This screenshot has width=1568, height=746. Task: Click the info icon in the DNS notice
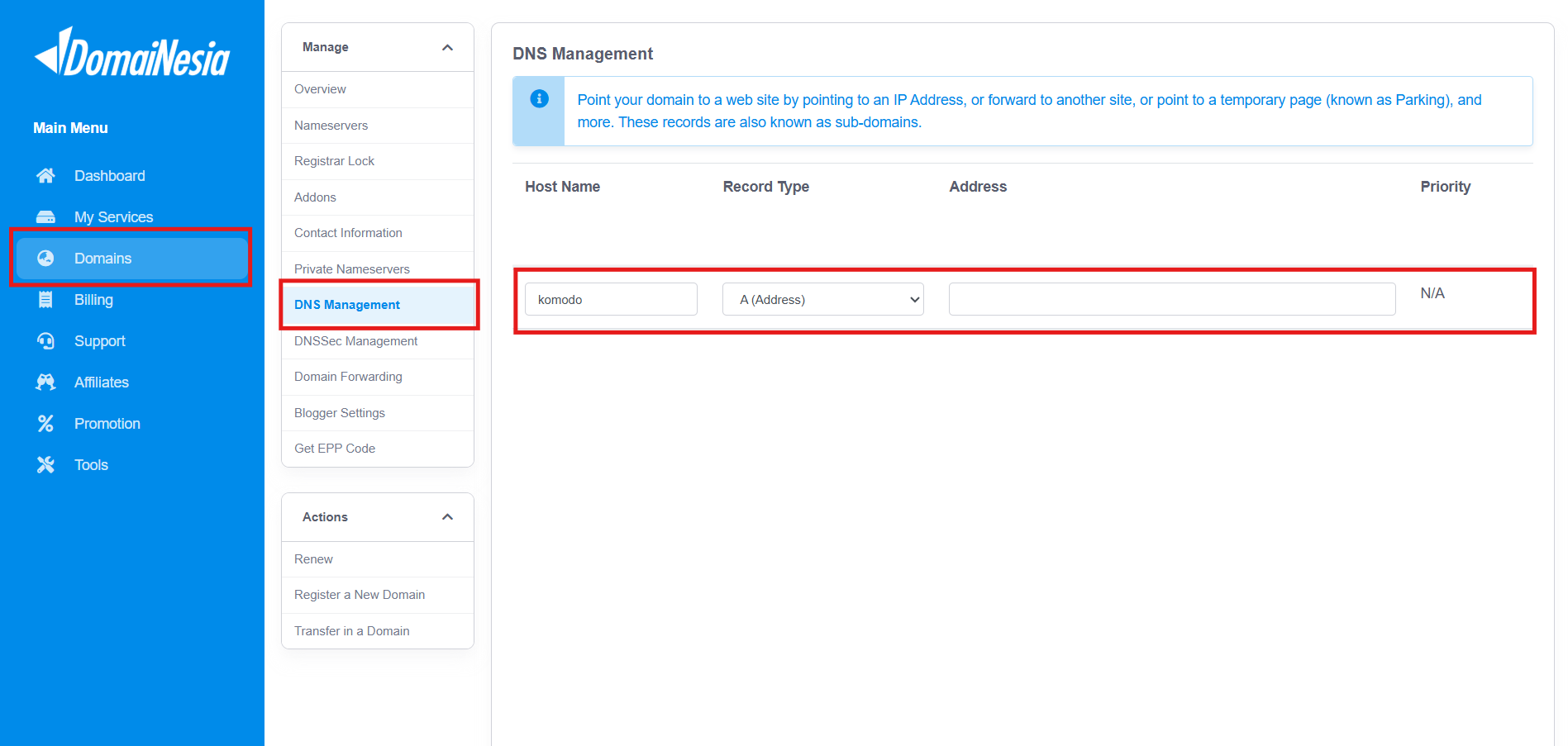click(539, 99)
